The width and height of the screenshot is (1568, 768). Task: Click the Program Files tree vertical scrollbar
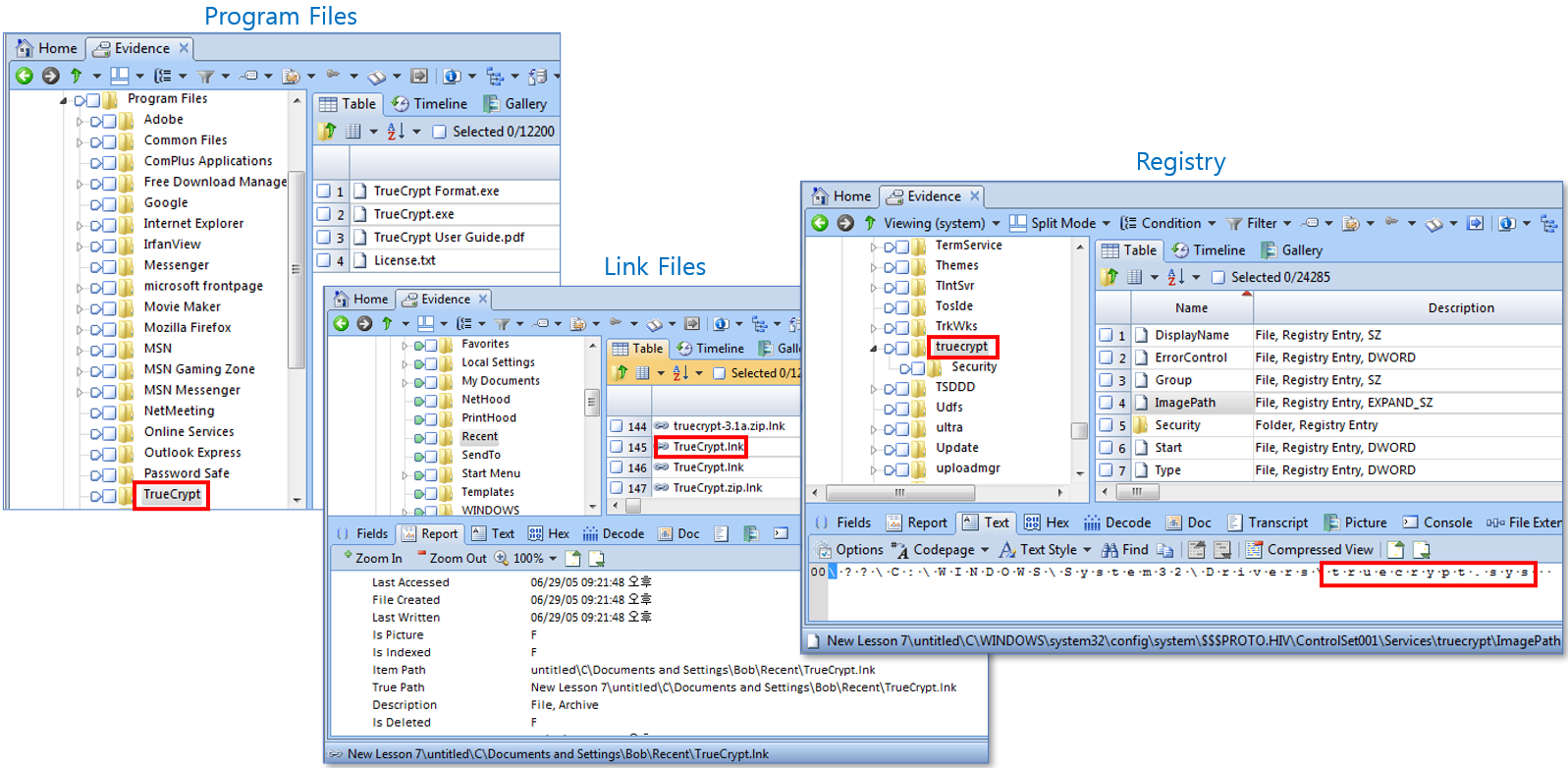tap(297, 270)
